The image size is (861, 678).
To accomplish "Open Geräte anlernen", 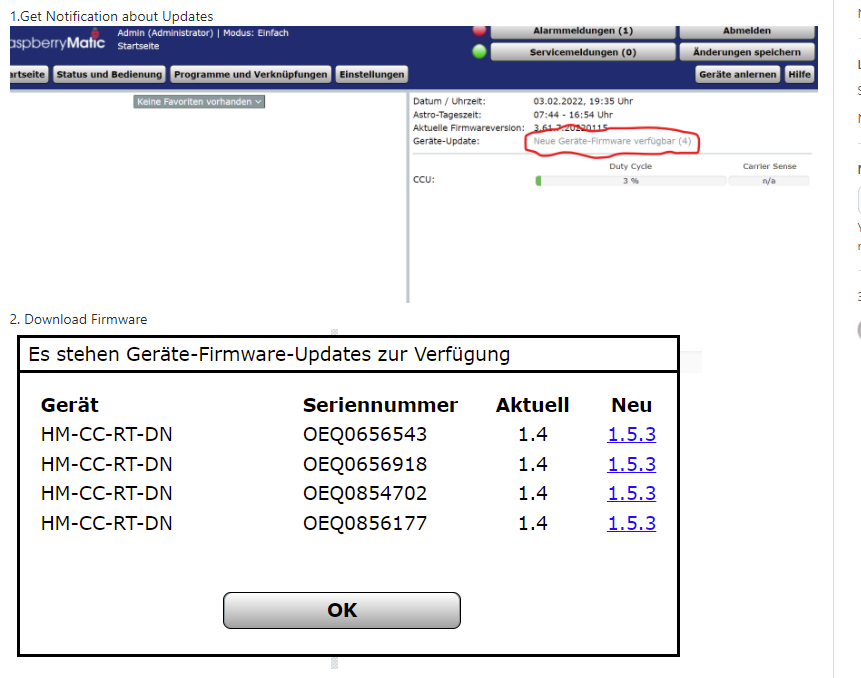I will tap(737, 74).
